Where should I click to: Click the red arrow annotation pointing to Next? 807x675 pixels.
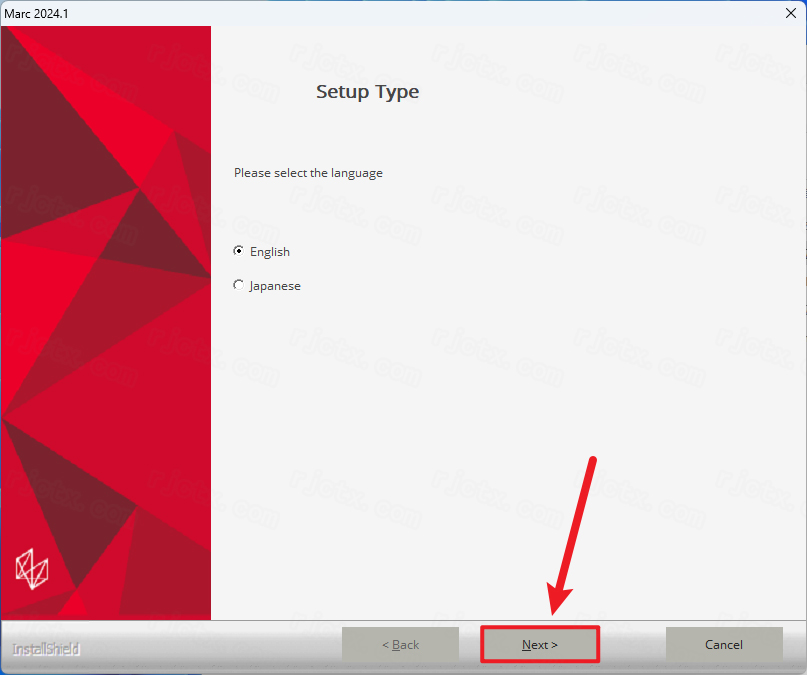(x=572, y=535)
